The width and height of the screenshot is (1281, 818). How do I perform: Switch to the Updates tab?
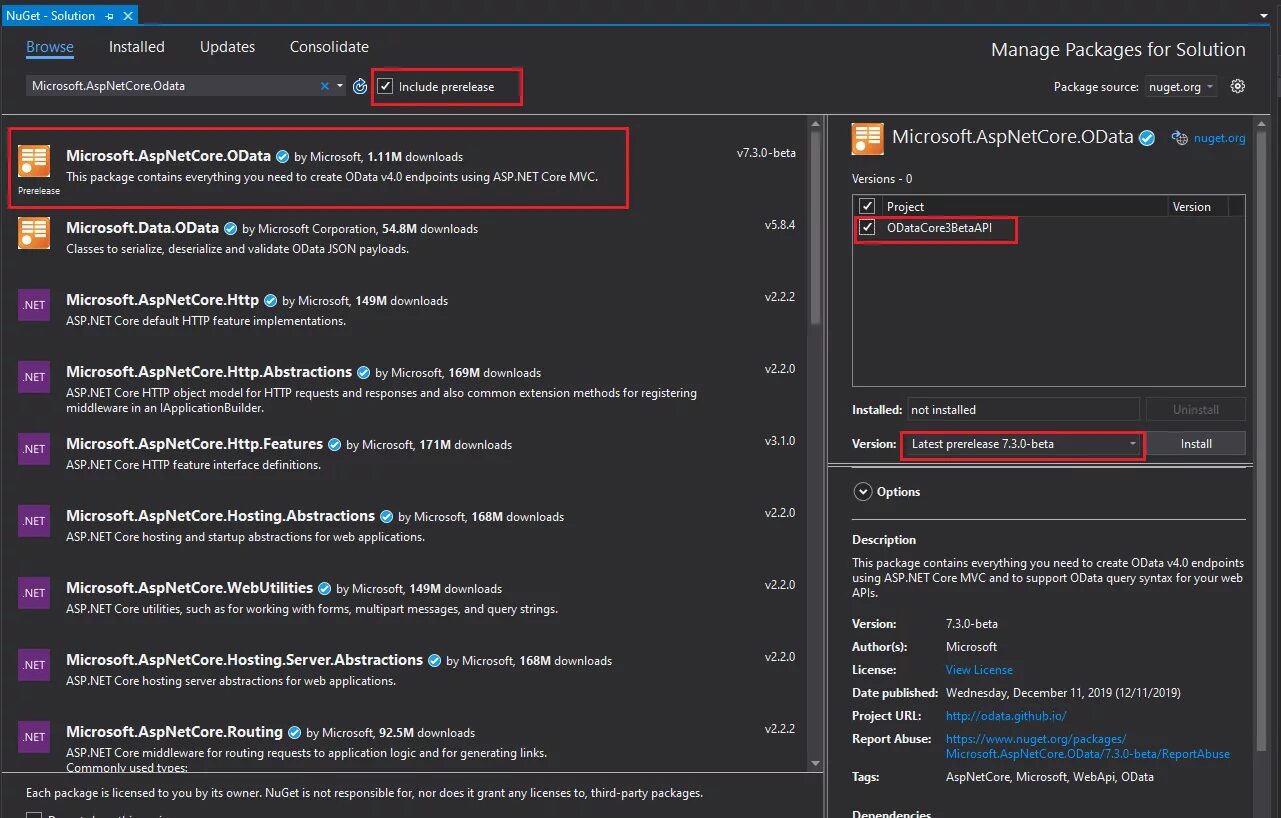pos(227,47)
